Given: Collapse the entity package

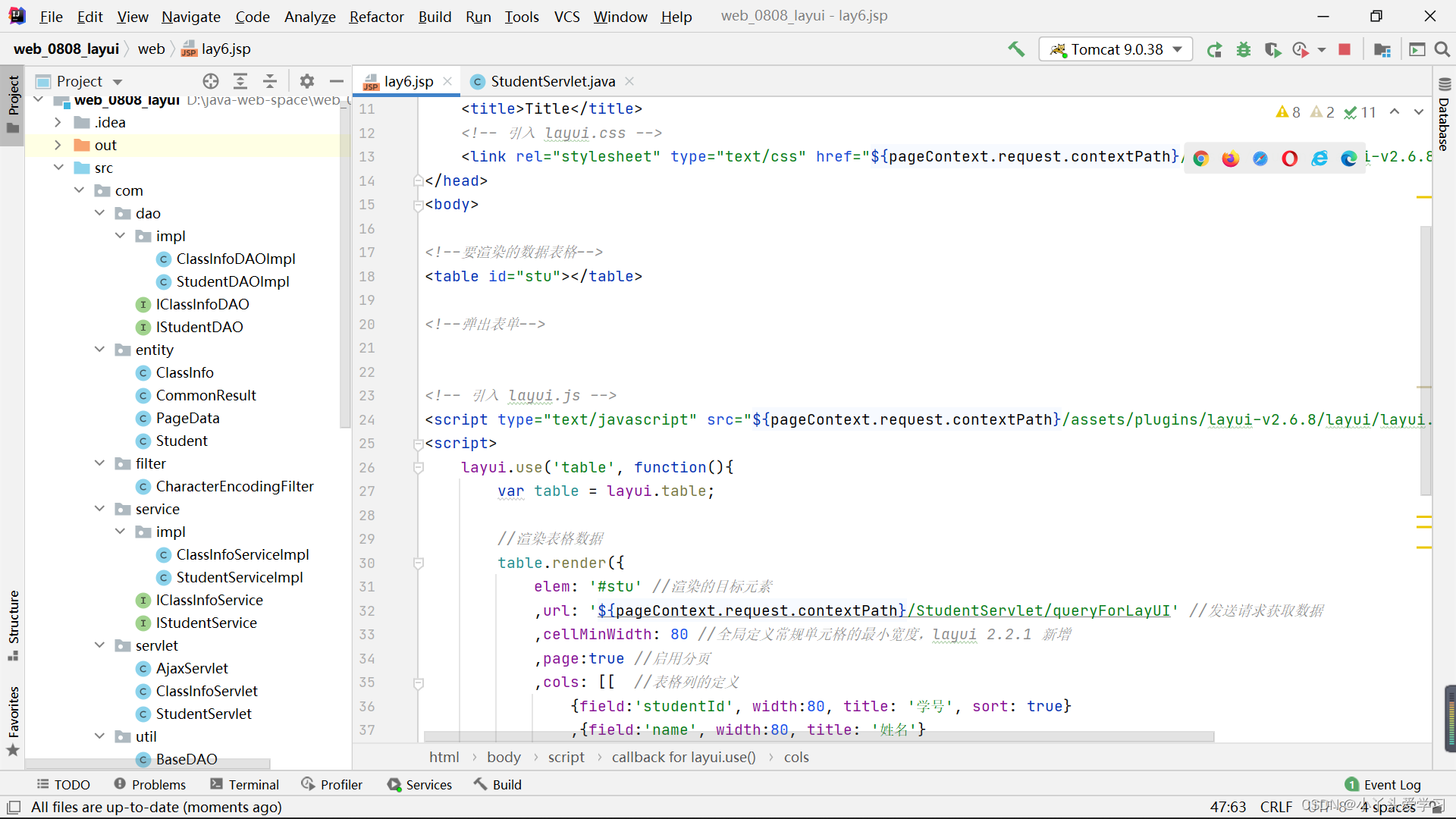Looking at the screenshot, I should pyautogui.click(x=99, y=350).
